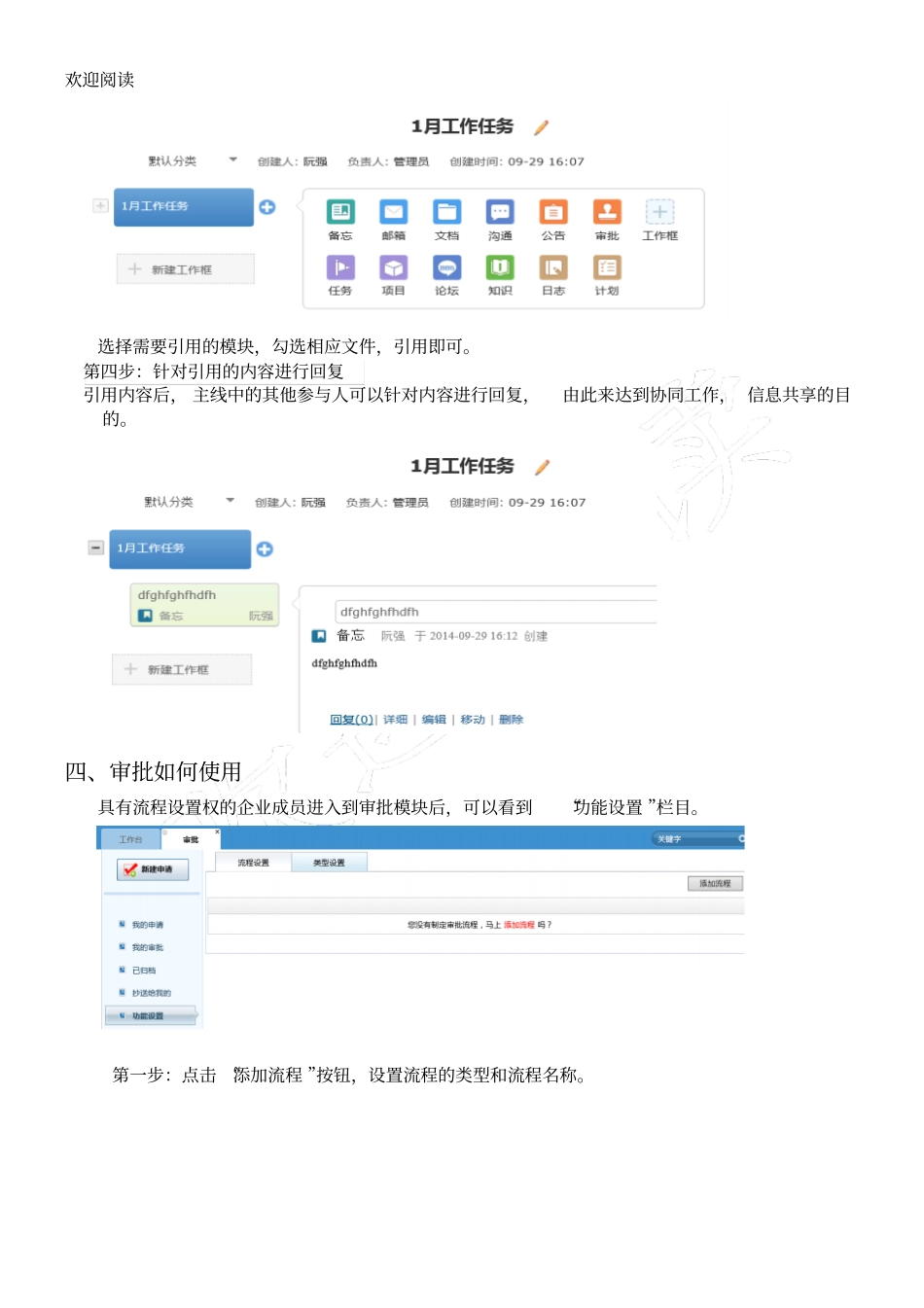Image resolution: width=924 pixels, height=1308 pixels.
Task: Open the 任务 task module icon
Action: point(340,266)
